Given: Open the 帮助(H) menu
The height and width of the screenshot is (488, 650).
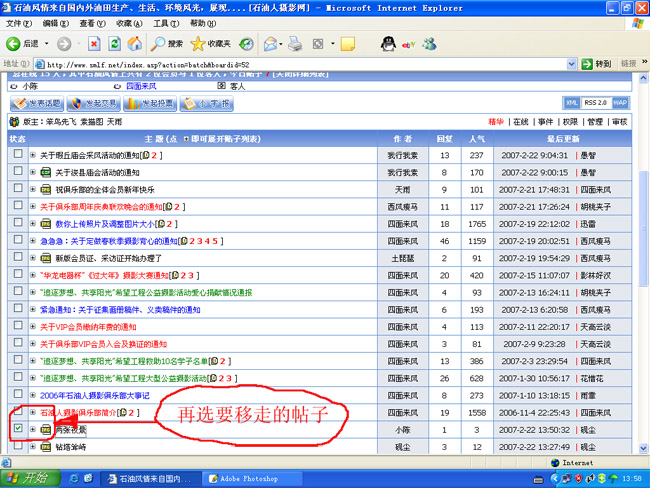Looking at the screenshot, I should point(203,24).
